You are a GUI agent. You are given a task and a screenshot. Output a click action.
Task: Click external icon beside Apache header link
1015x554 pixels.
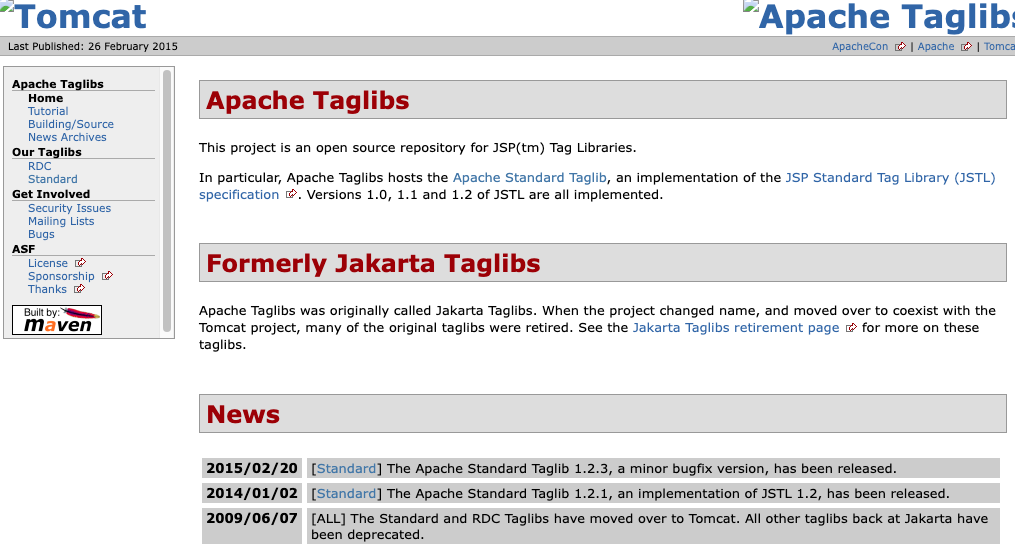tap(966, 47)
